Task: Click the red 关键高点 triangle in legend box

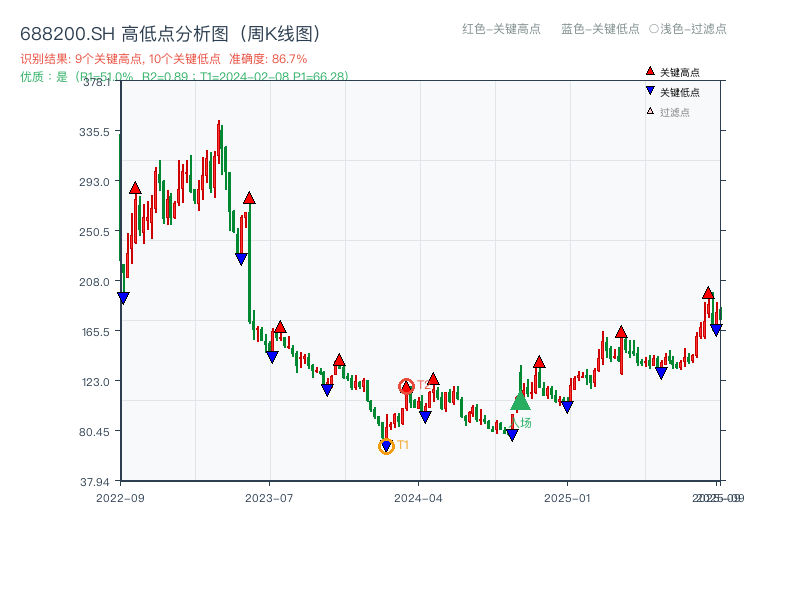Action: pos(650,71)
